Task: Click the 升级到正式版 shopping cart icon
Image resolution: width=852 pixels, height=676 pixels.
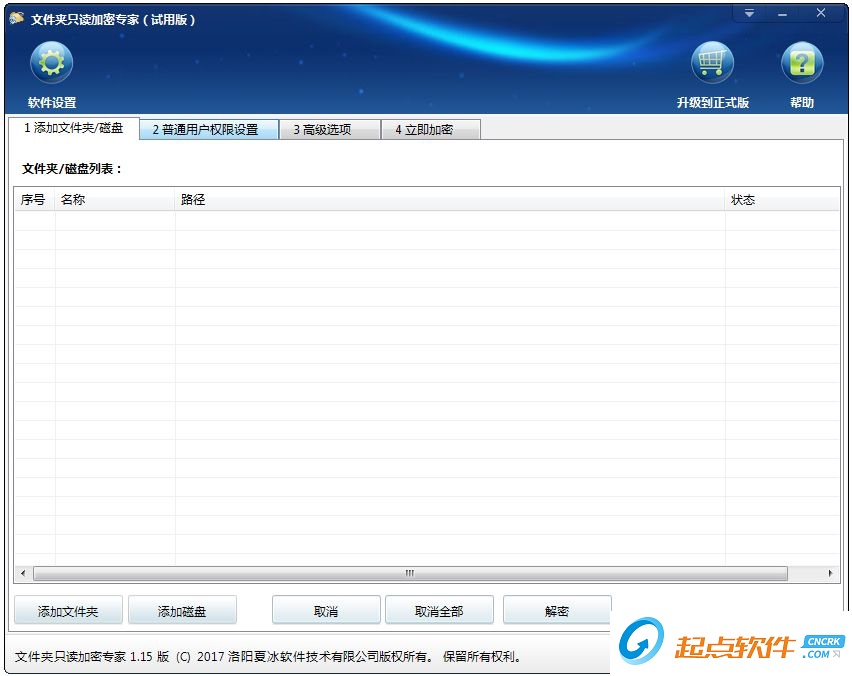Action: (712, 62)
